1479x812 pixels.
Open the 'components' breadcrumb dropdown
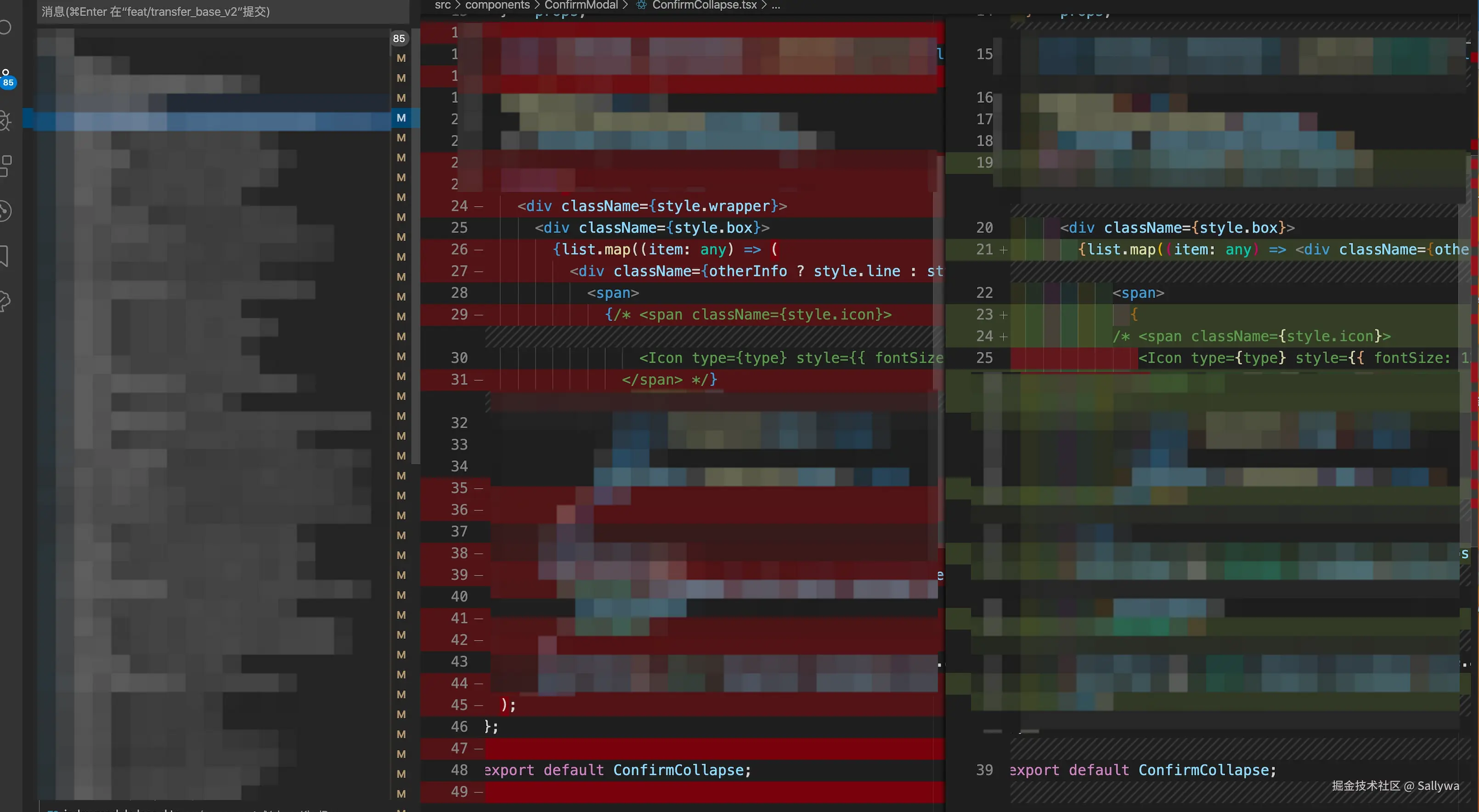[x=497, y=5]
